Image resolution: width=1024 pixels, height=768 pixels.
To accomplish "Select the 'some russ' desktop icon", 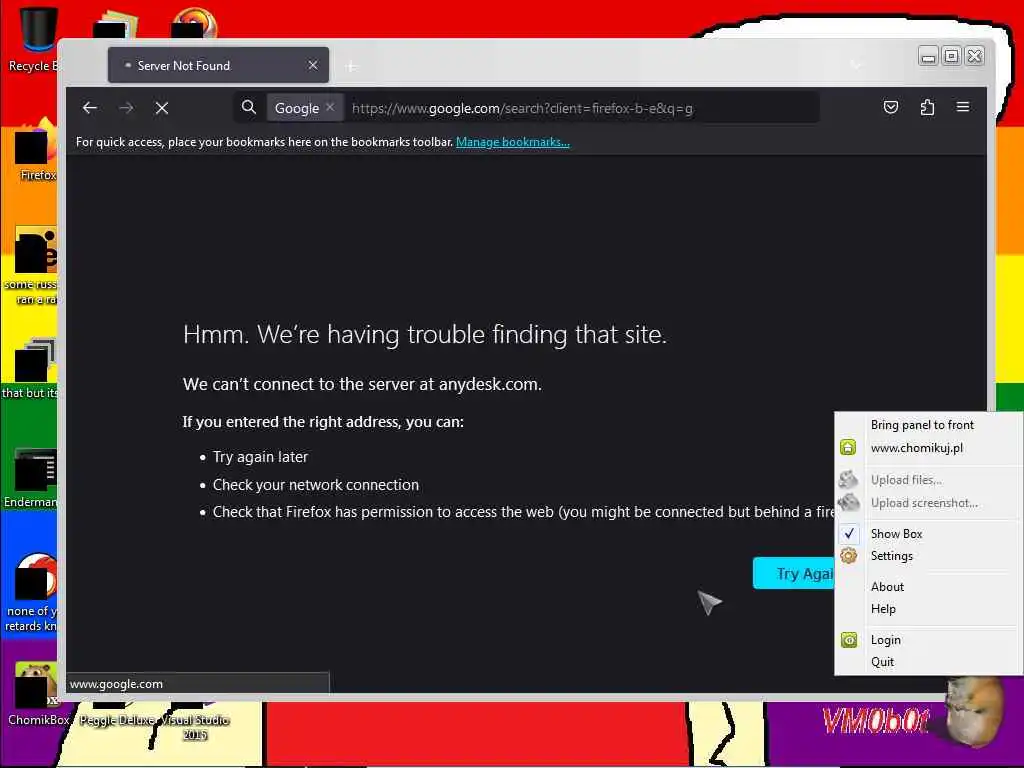I will pyautogui.click(x=33, y=266).
